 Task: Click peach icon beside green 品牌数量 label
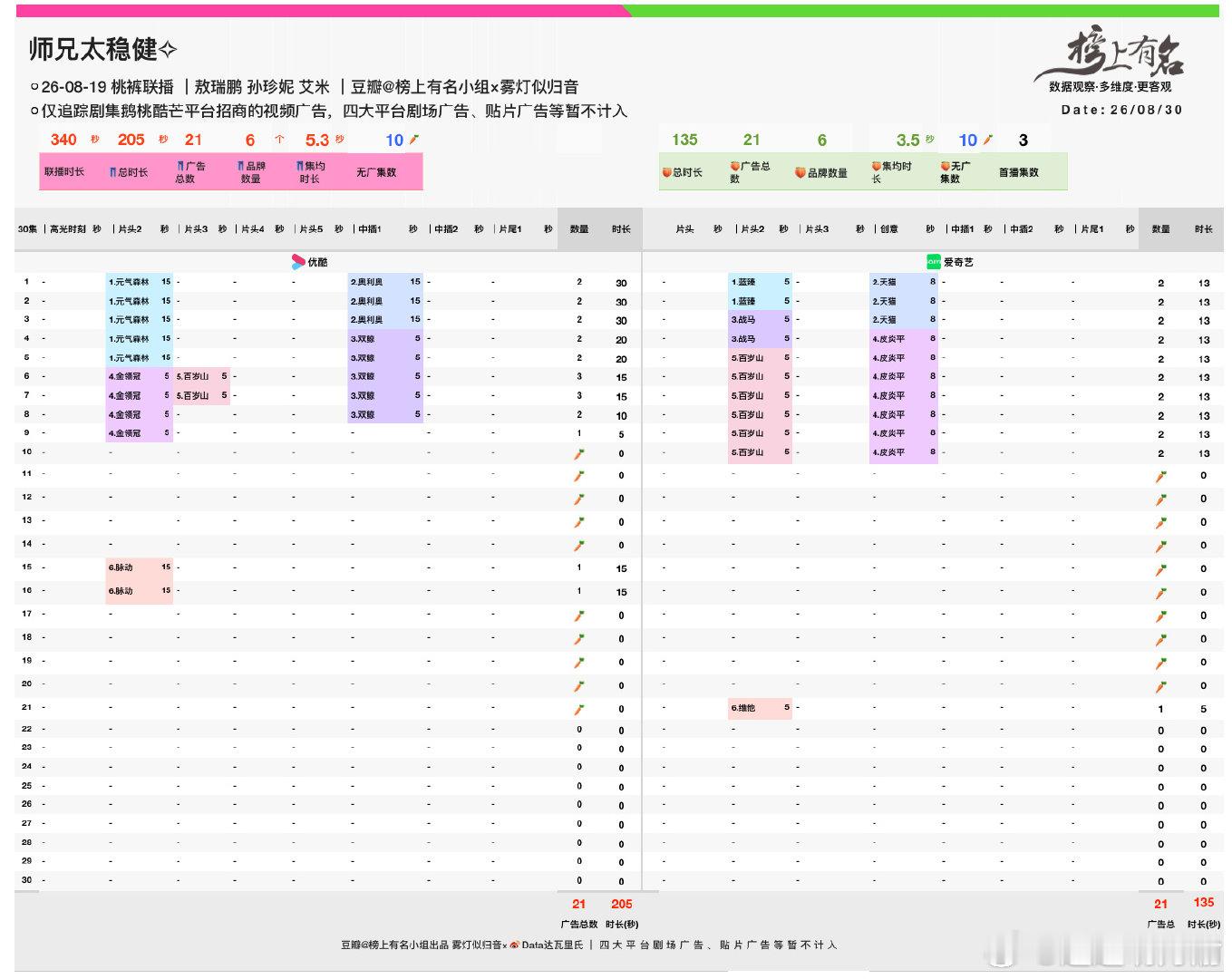click(800, 172)
